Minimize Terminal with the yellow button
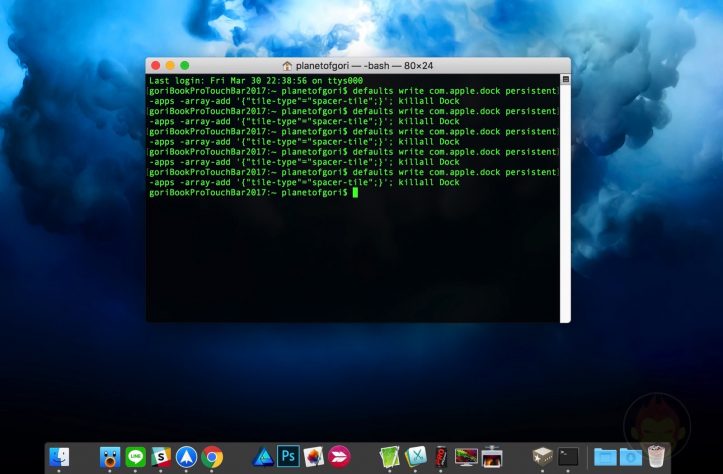 [170, 65]
